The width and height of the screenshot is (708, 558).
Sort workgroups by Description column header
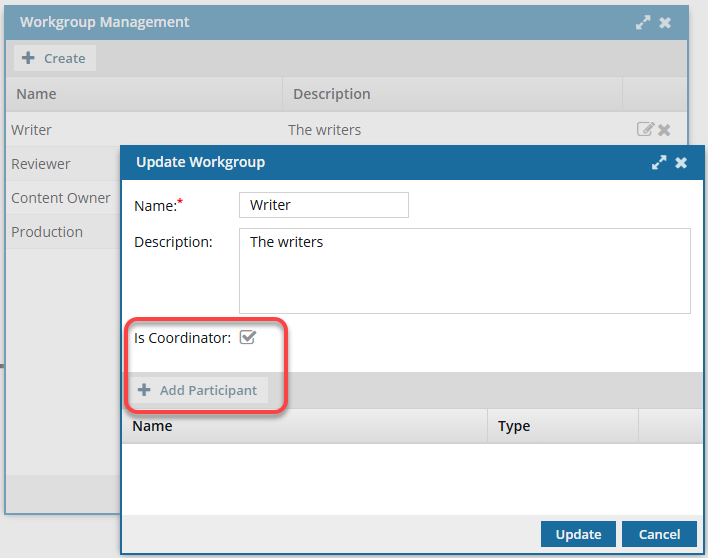pyautogui.click(x=331, y=94)
